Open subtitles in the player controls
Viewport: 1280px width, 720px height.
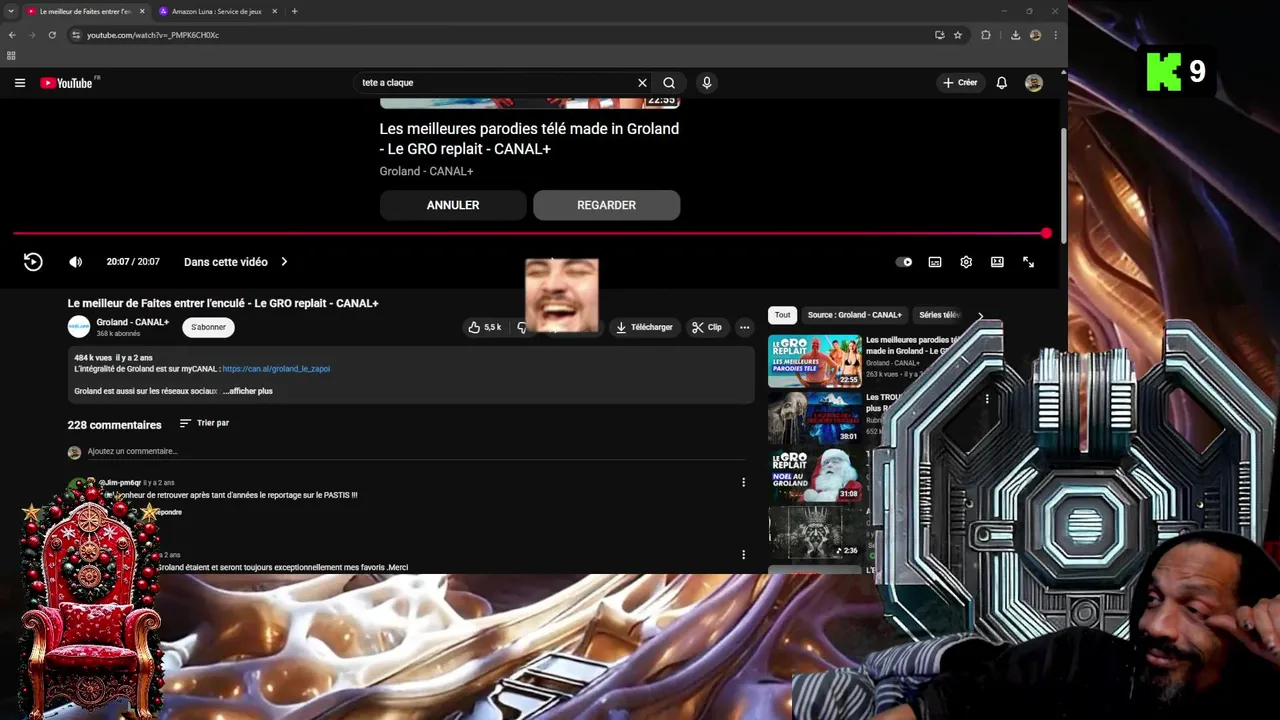click(x=935, y=262)
